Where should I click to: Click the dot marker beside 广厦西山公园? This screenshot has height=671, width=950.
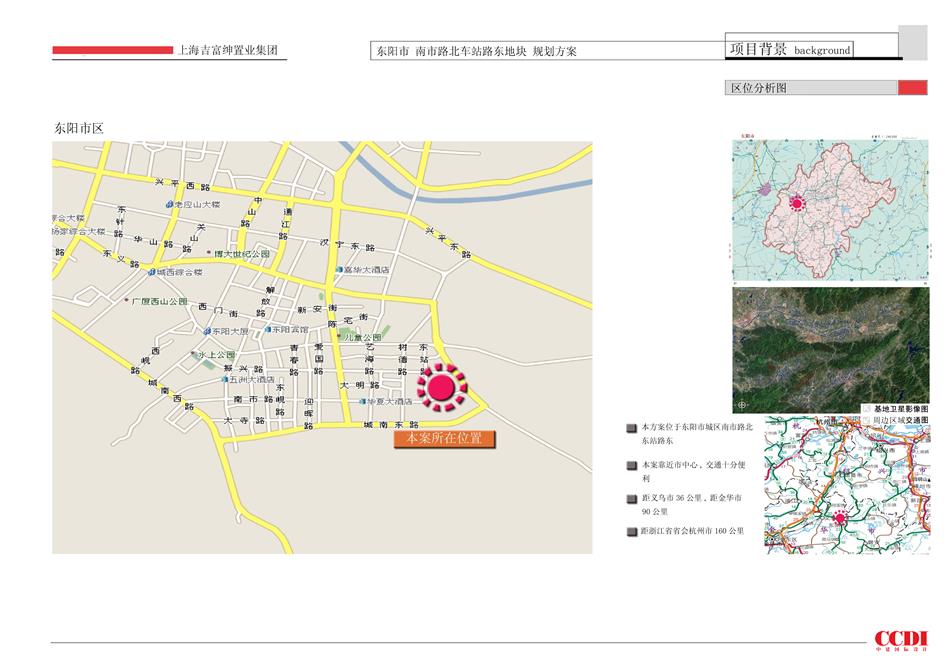[x=127, y=300]
